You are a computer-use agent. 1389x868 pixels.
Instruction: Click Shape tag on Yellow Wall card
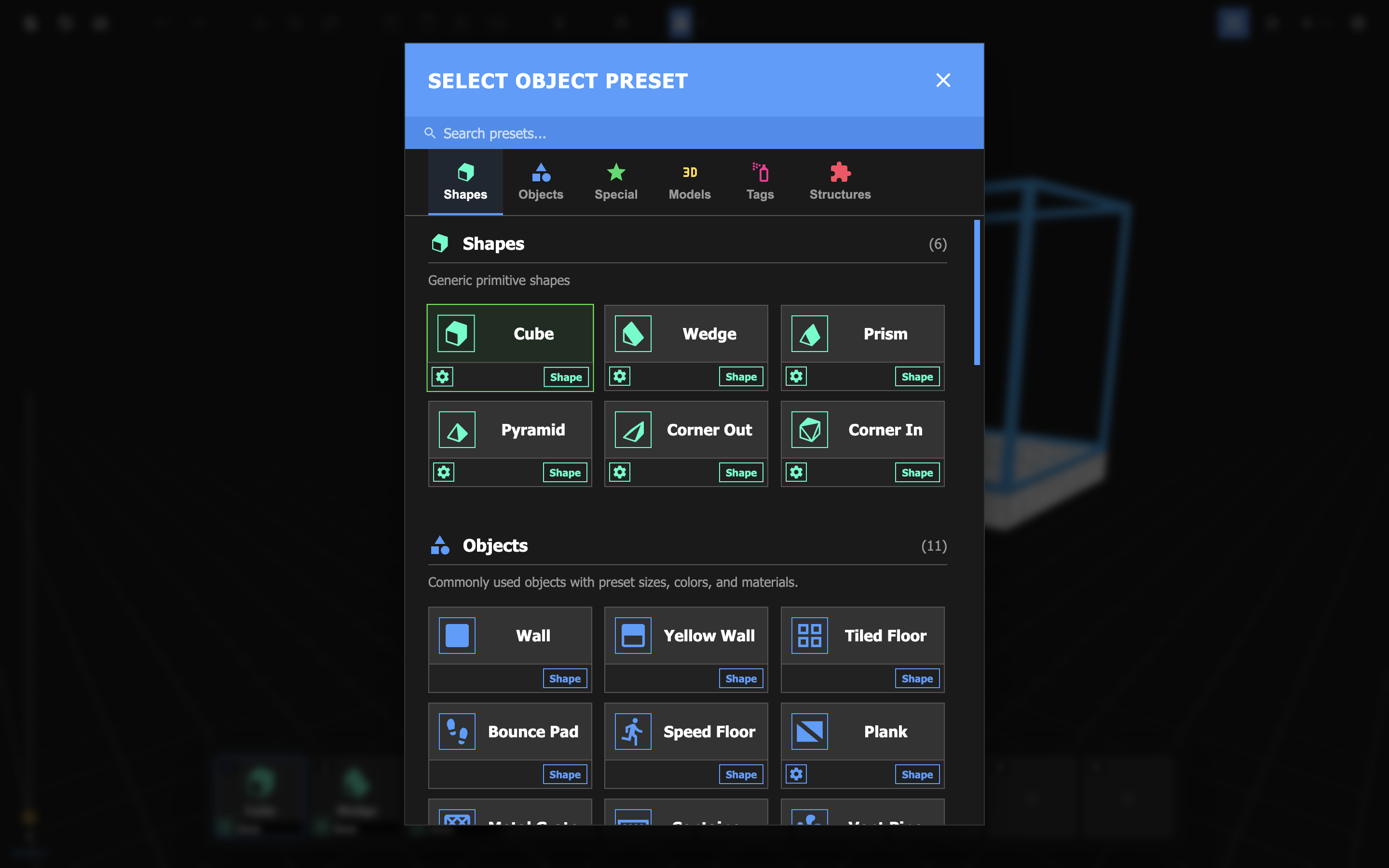coord(741,678)
